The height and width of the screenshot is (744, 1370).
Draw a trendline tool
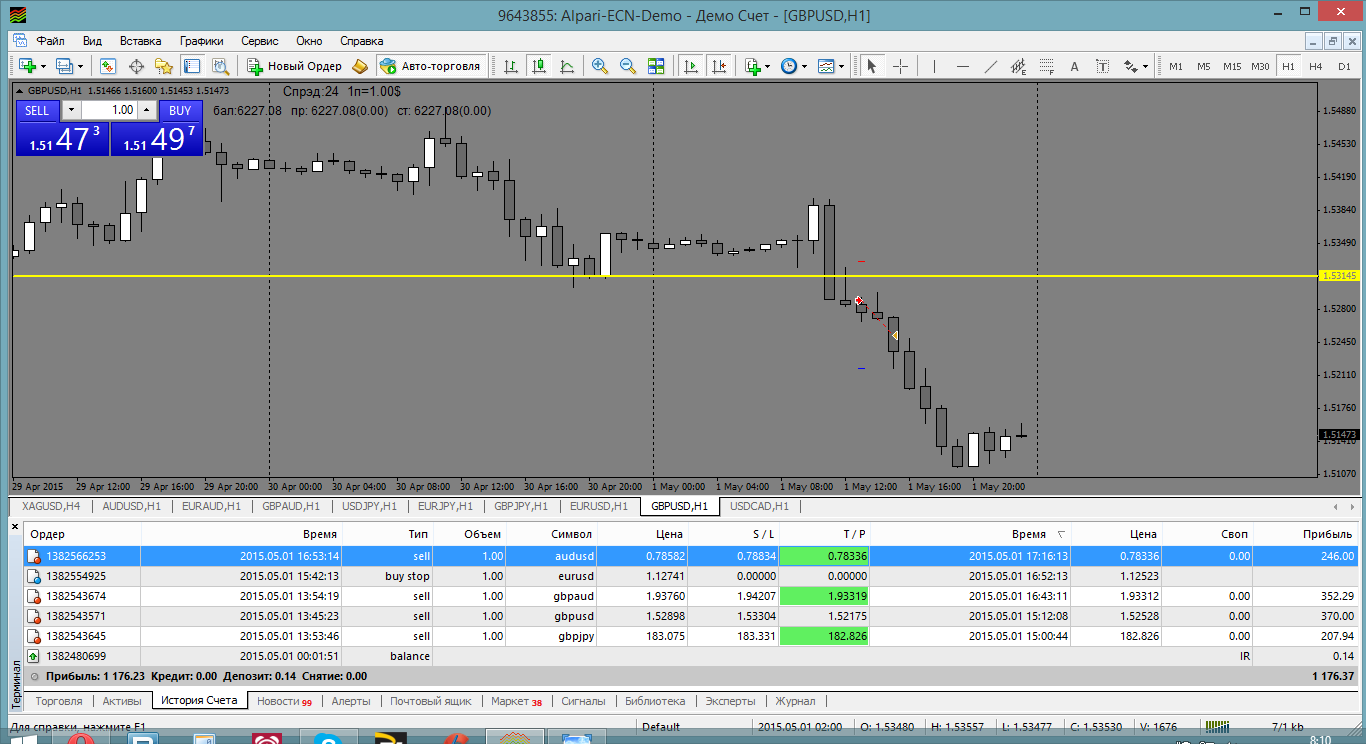(991, 66)
